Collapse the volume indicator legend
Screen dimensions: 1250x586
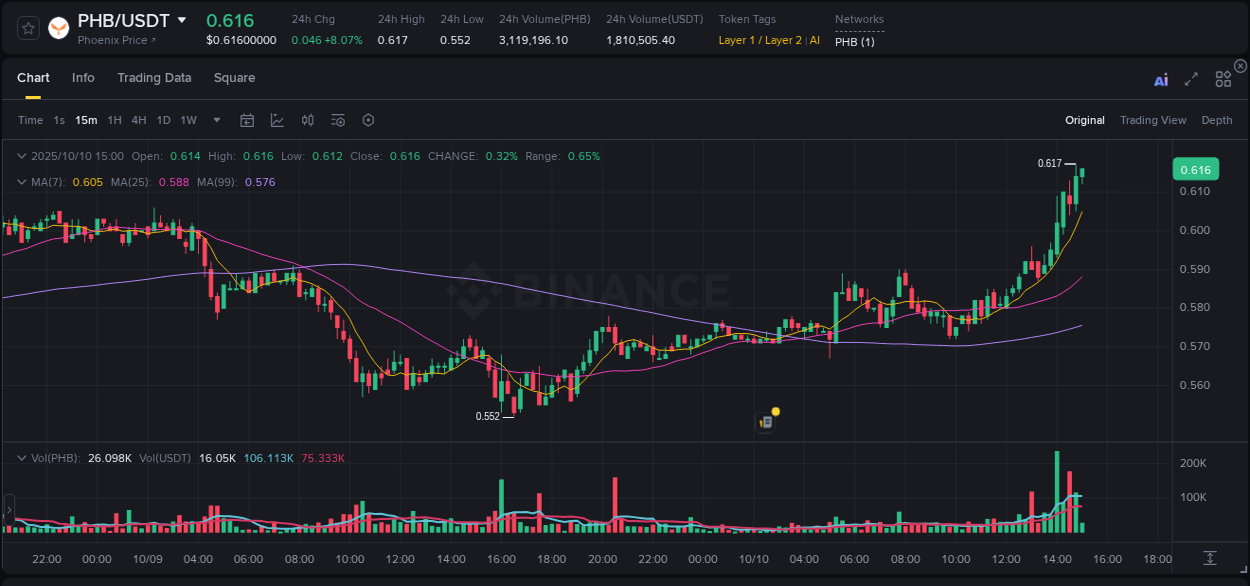click(22, 456)
